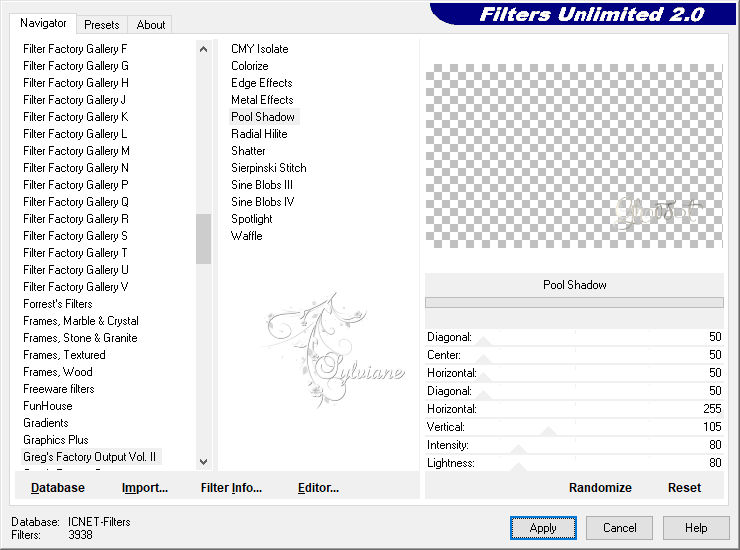Open the Help button
The height and width of the screenshot is (550, 740).
(696, 528)
